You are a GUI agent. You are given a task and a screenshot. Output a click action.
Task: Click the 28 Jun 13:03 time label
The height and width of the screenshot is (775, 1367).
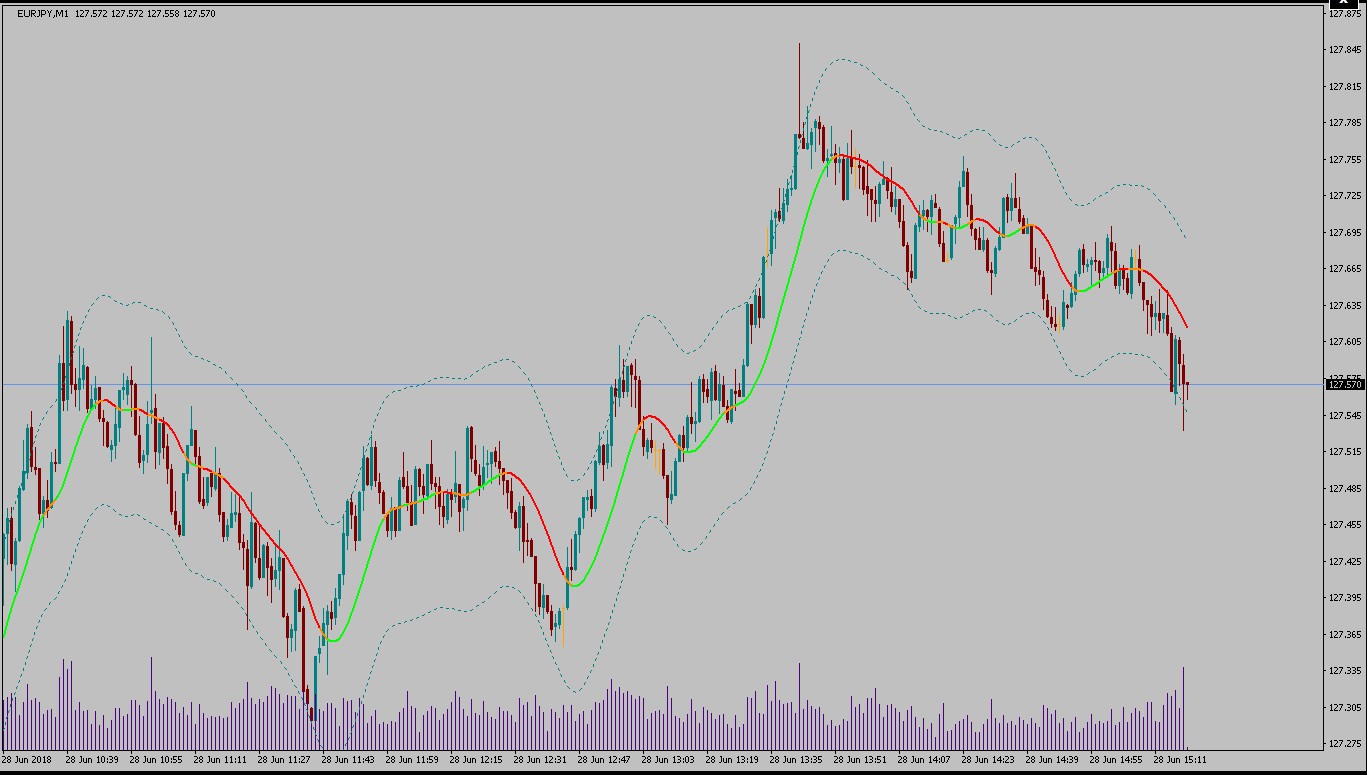click(668, 760)
